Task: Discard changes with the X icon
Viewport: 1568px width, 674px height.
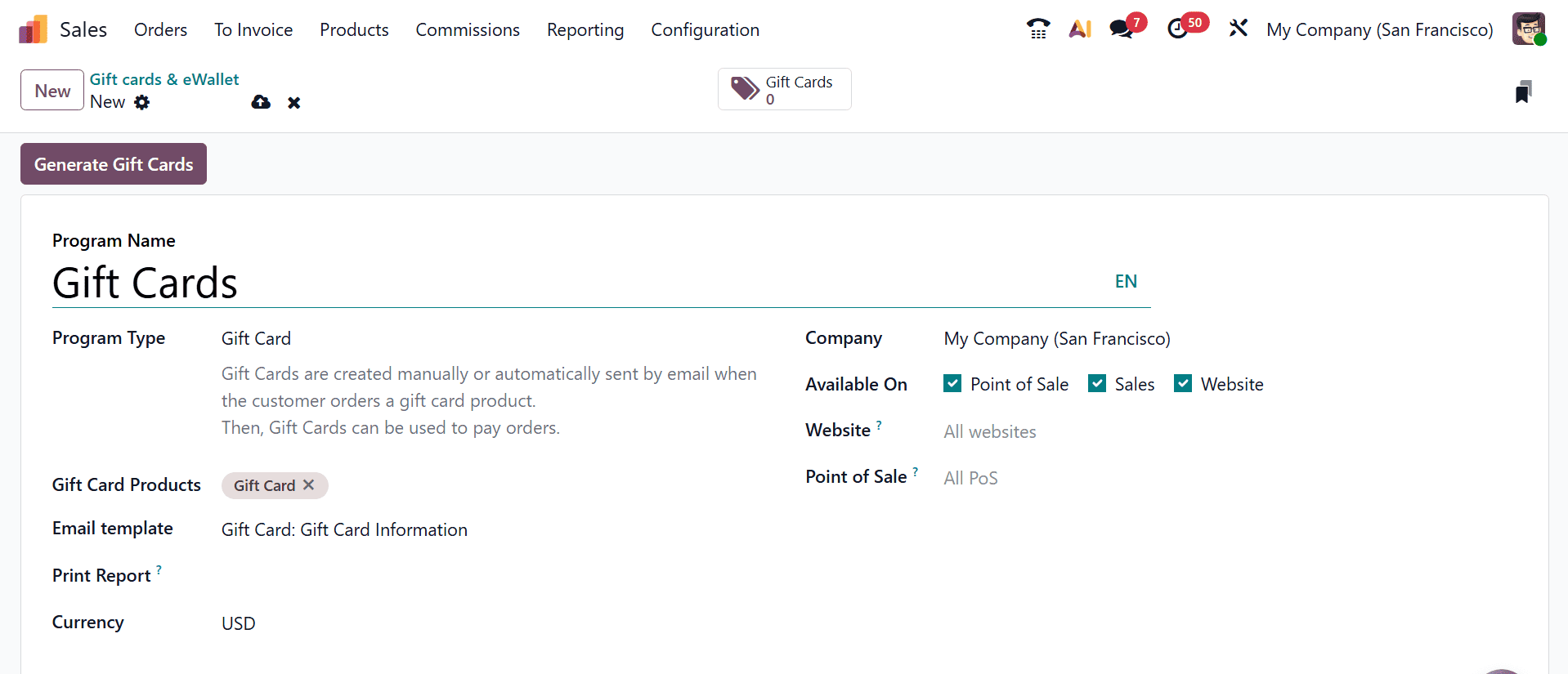Action: click(x=294, y=103)
